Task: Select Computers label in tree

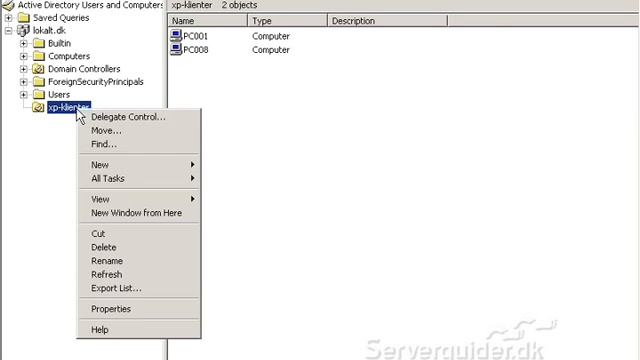Action: [69, 56]
